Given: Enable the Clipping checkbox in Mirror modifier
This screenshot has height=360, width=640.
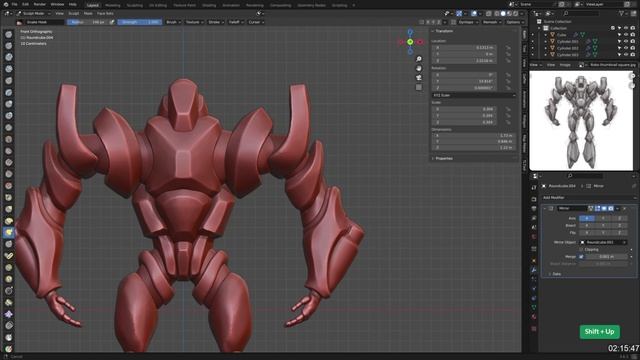Looking at the screenshot, I should [581, 249].
